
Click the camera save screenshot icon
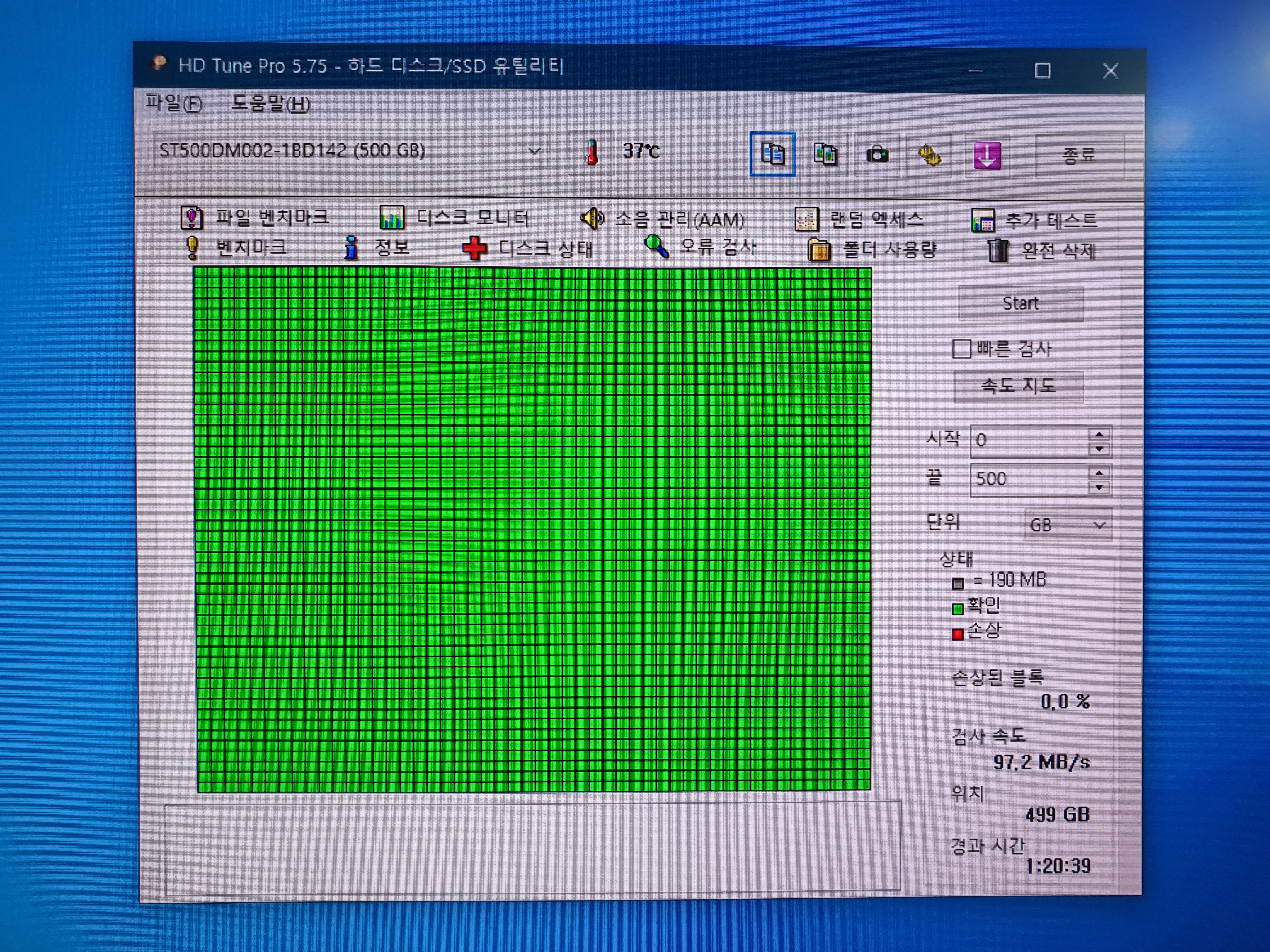(x=877, y=155)
